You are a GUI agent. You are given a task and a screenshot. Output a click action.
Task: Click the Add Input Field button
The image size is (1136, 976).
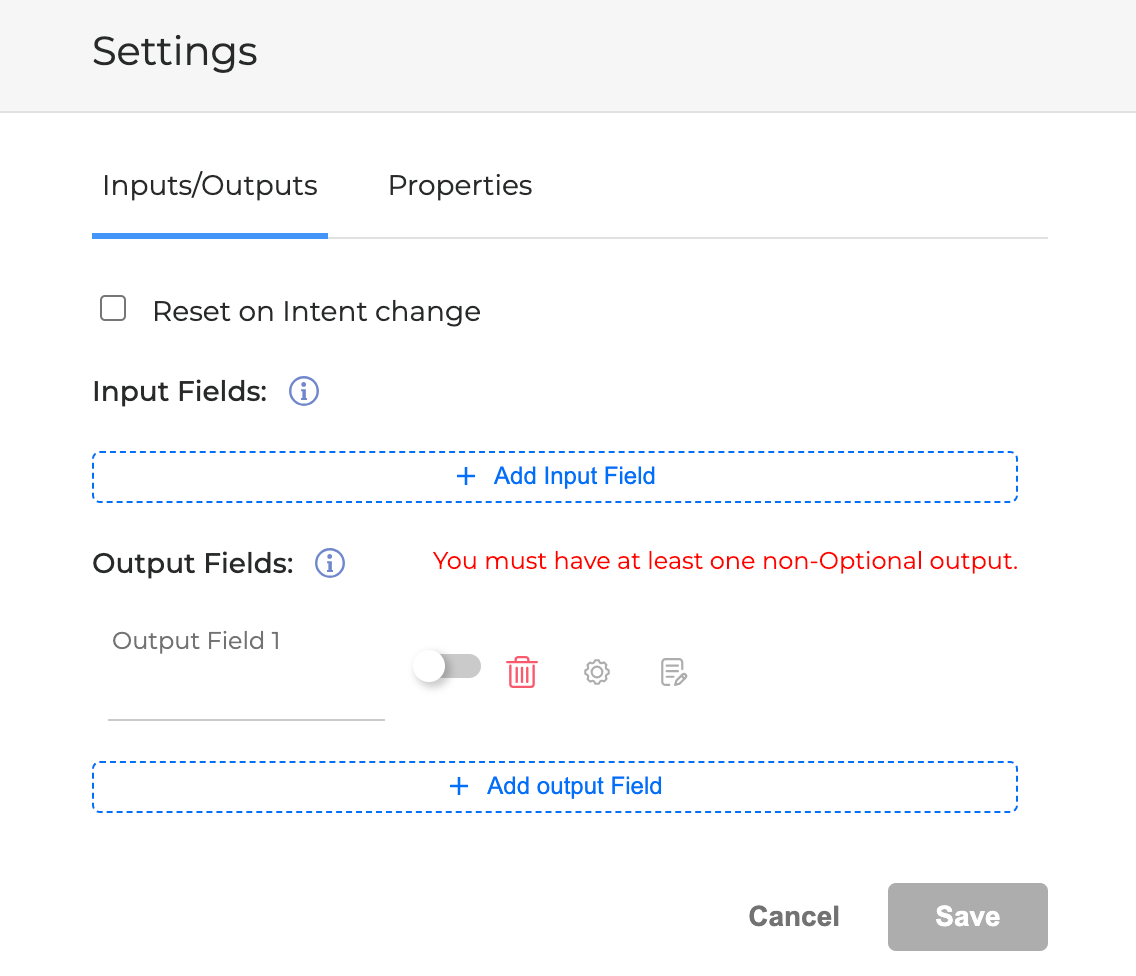tap(555, 476)
